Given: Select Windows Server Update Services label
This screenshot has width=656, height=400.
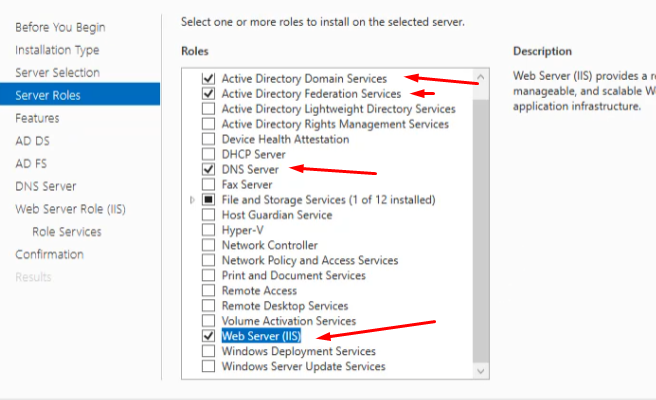Looking at the screenshot, I should [x=304, y=367].
